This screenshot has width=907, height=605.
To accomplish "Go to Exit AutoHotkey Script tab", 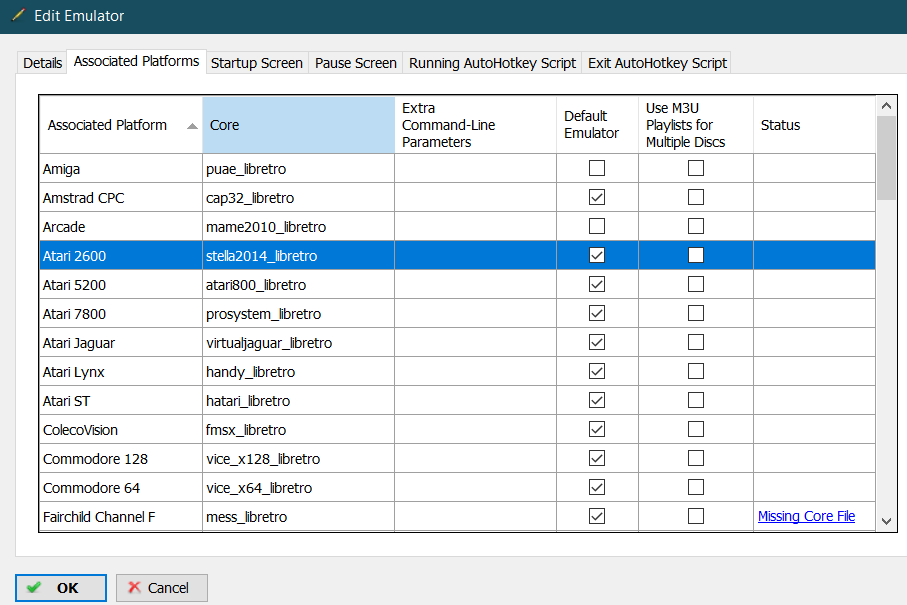I will (657, 63).
